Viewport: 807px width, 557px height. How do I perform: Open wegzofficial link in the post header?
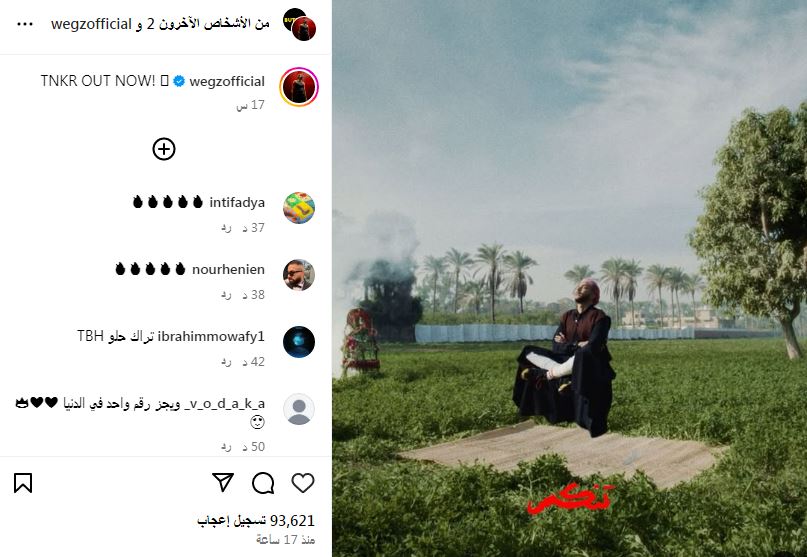click(x=91, y=24)
